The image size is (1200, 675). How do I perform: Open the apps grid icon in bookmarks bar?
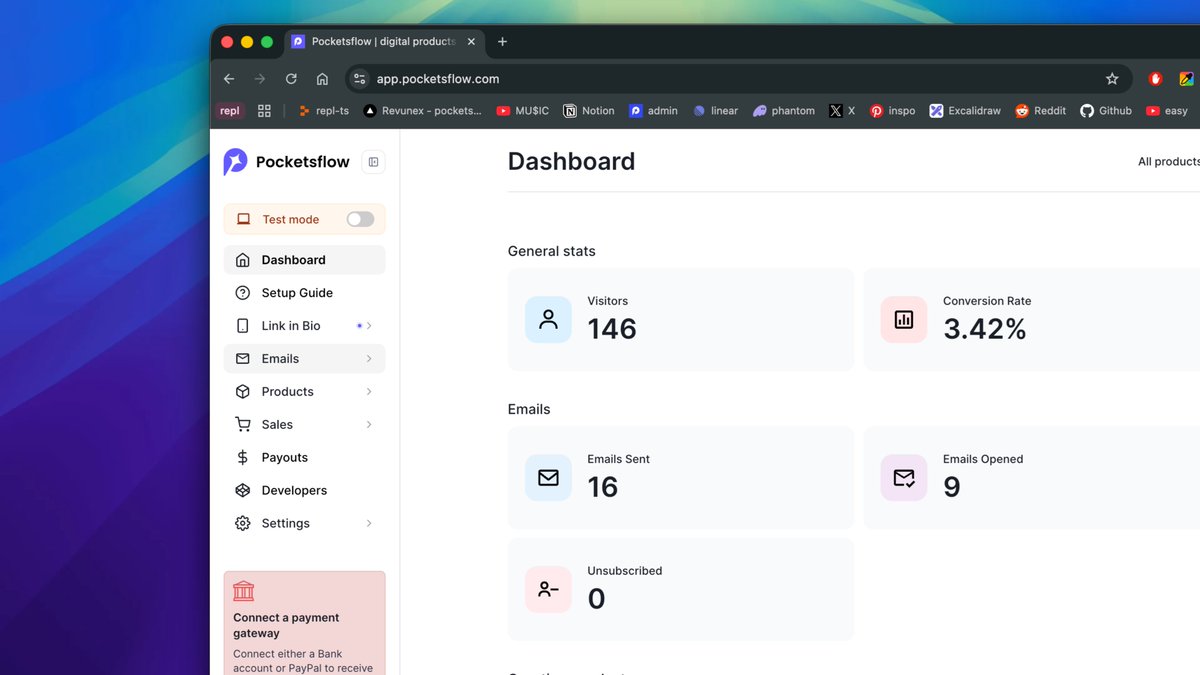[x=264, y=111]
